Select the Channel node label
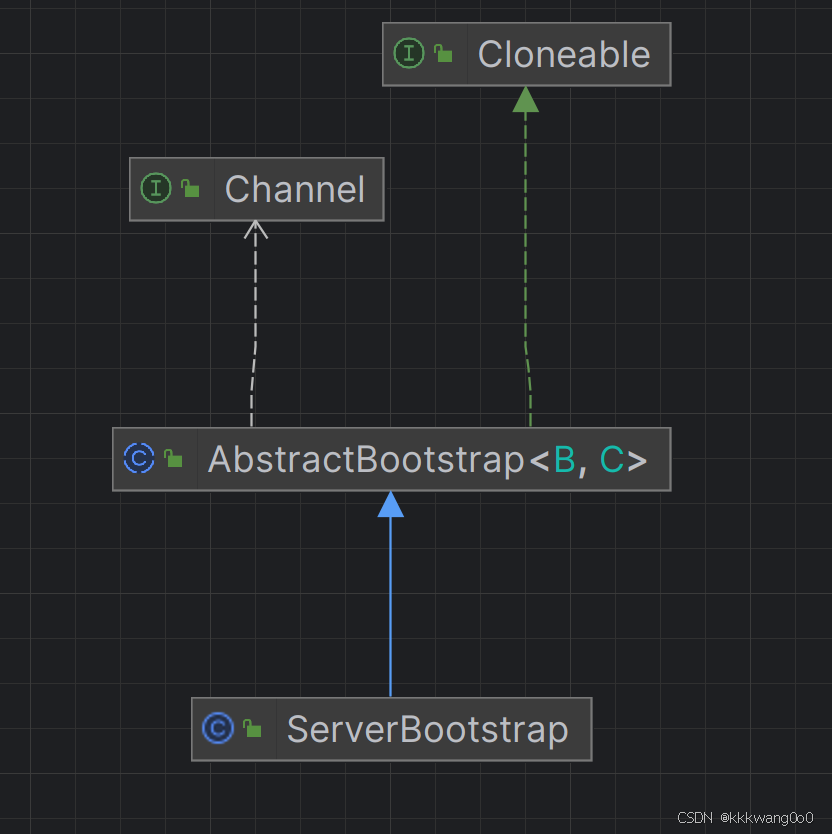The width and height of the screenshot is (832, 834). (295, 189)
